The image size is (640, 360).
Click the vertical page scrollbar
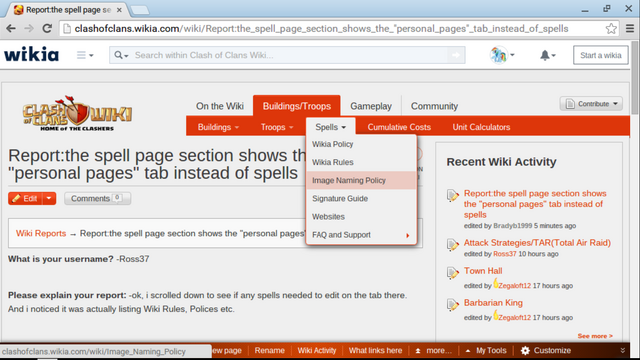[x=635, y=78]
